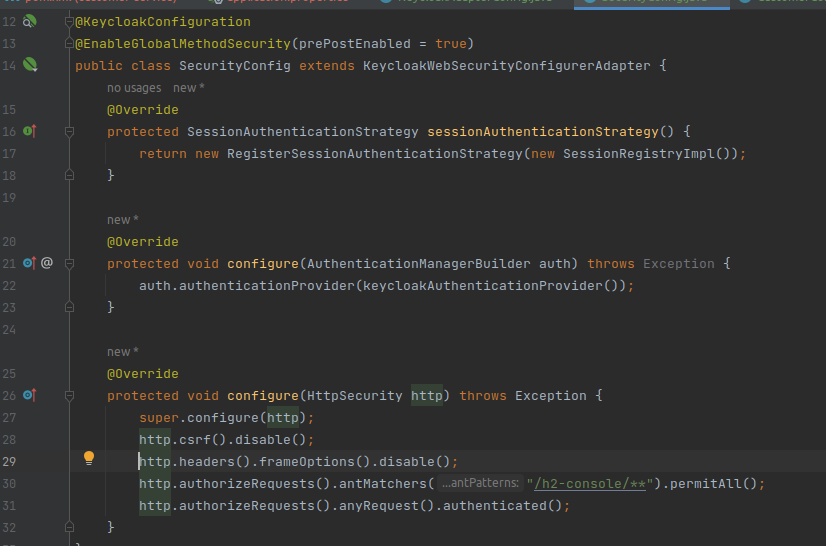The width and height of the screenshot is (826, 546).
Task: Click the "new *" hint next to "no usages"
Action: click(189, 88)
